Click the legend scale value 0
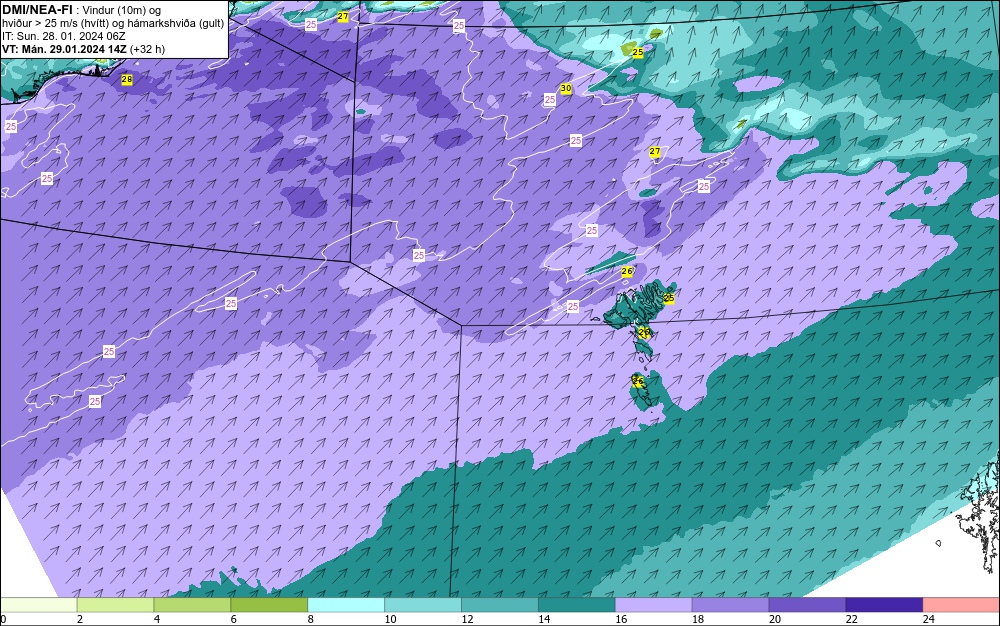This screenshot has width=1000, height=626. (x=3, y=619)
